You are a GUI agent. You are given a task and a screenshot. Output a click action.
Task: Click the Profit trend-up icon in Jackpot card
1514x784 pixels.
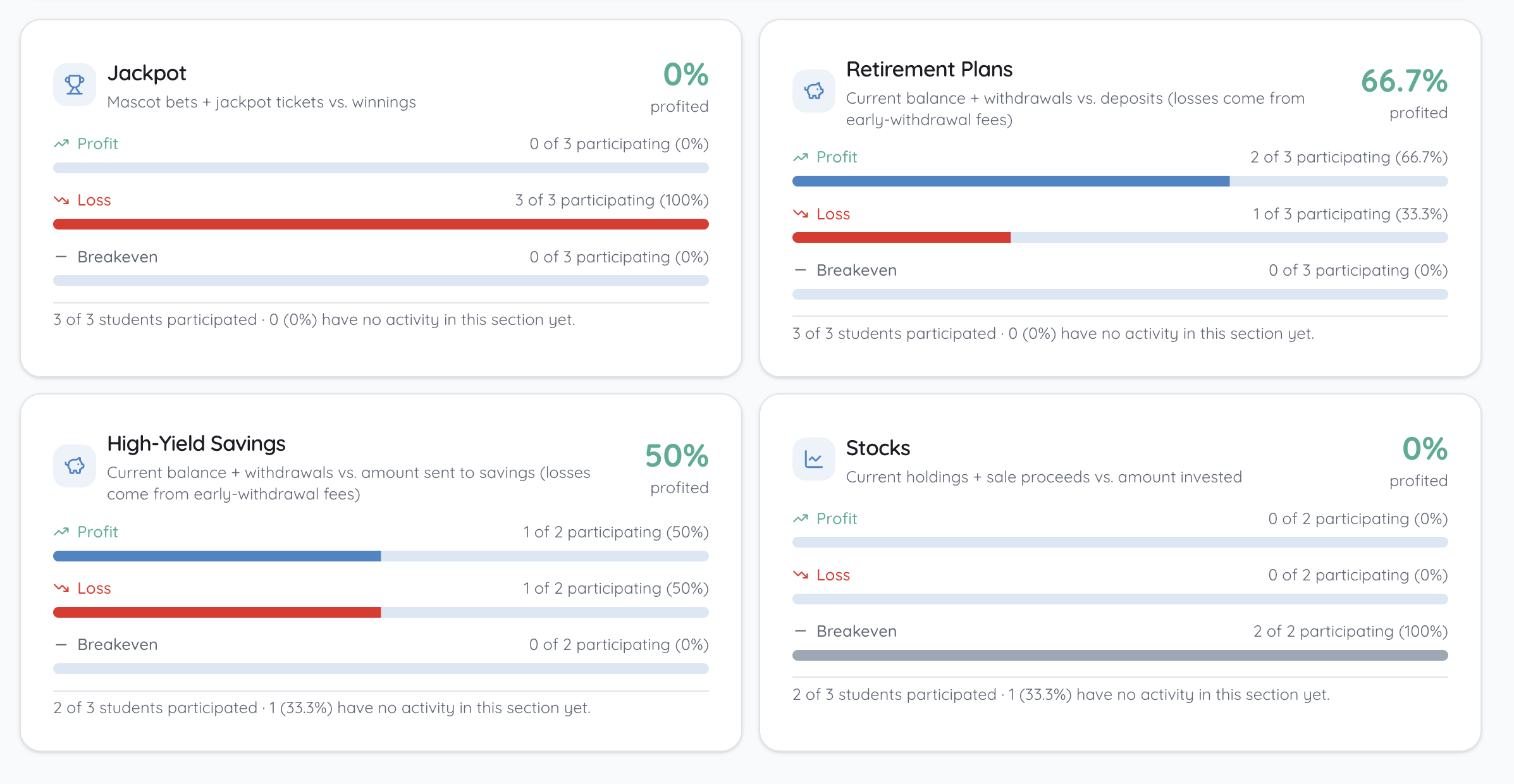pyautogui.click(x=61, y=144)
